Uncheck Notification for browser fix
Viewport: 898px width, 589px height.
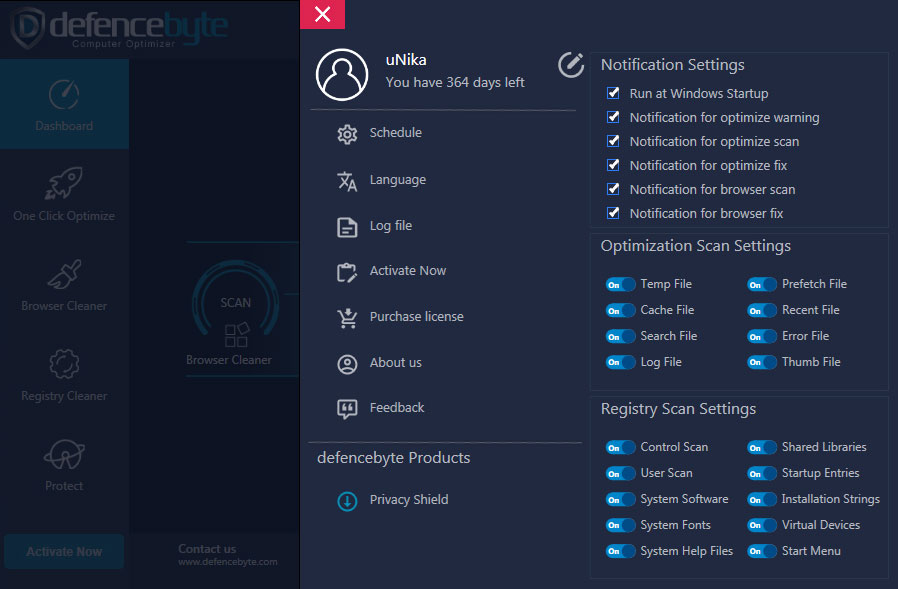point(613,213)
